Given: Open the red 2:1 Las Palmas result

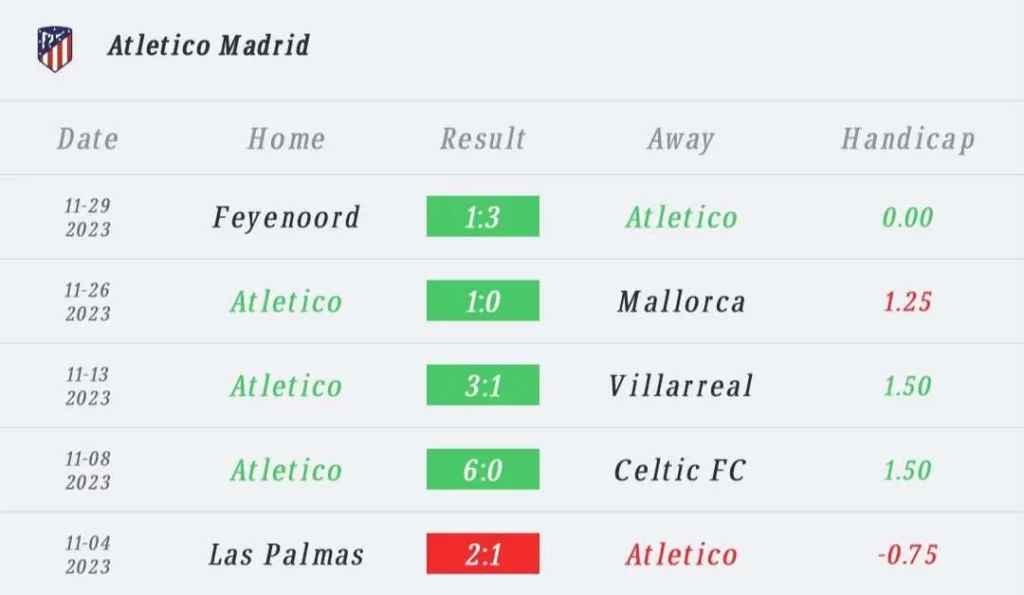Looking at the screenshot, I should pos(483,553).
